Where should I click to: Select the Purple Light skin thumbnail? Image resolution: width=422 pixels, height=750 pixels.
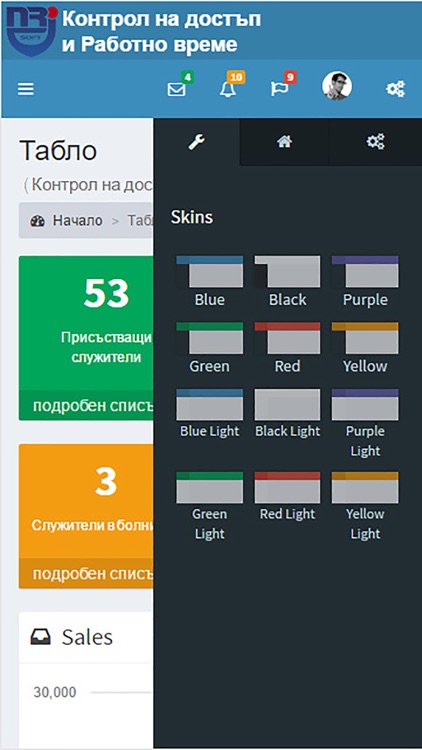(365, 405)
